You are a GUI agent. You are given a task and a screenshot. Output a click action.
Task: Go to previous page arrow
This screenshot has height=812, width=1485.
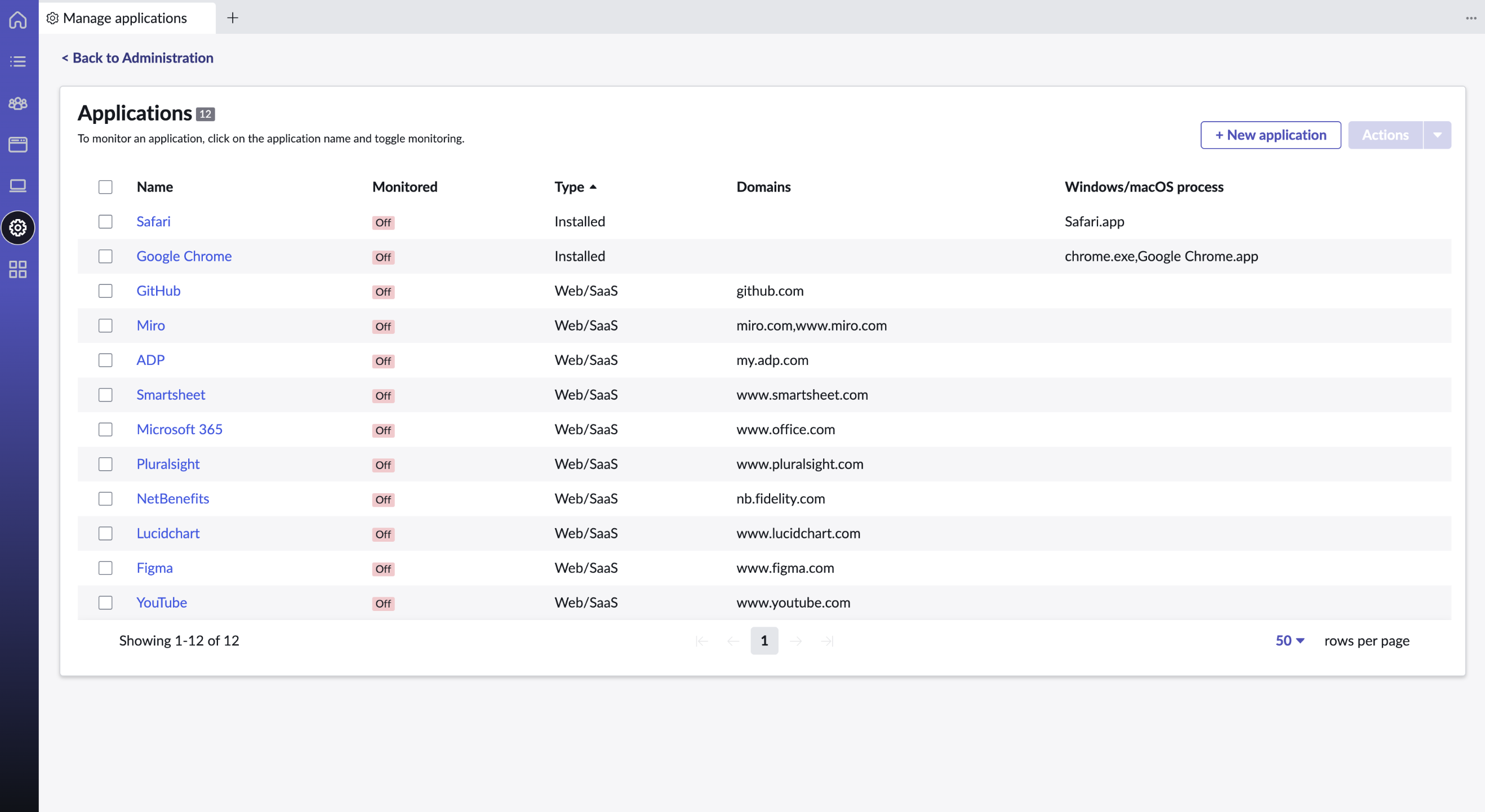pyautogui.click(x=733, y=641)
